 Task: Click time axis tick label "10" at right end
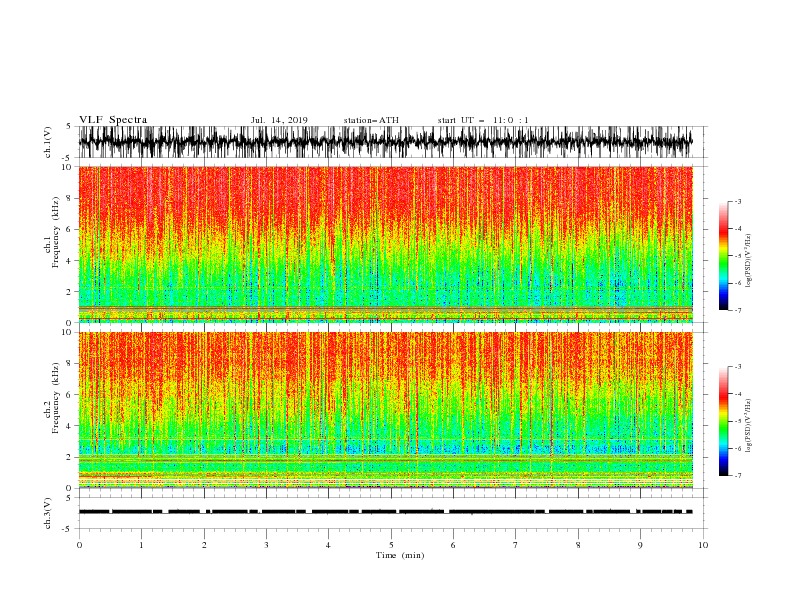[x=703, y=545]
